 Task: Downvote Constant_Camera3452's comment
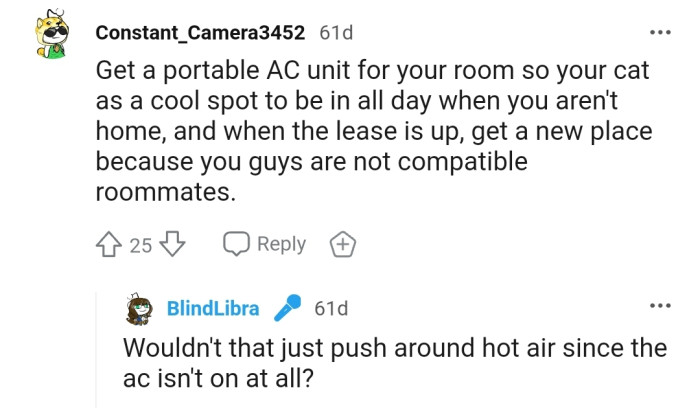click(x=173, y=244)
